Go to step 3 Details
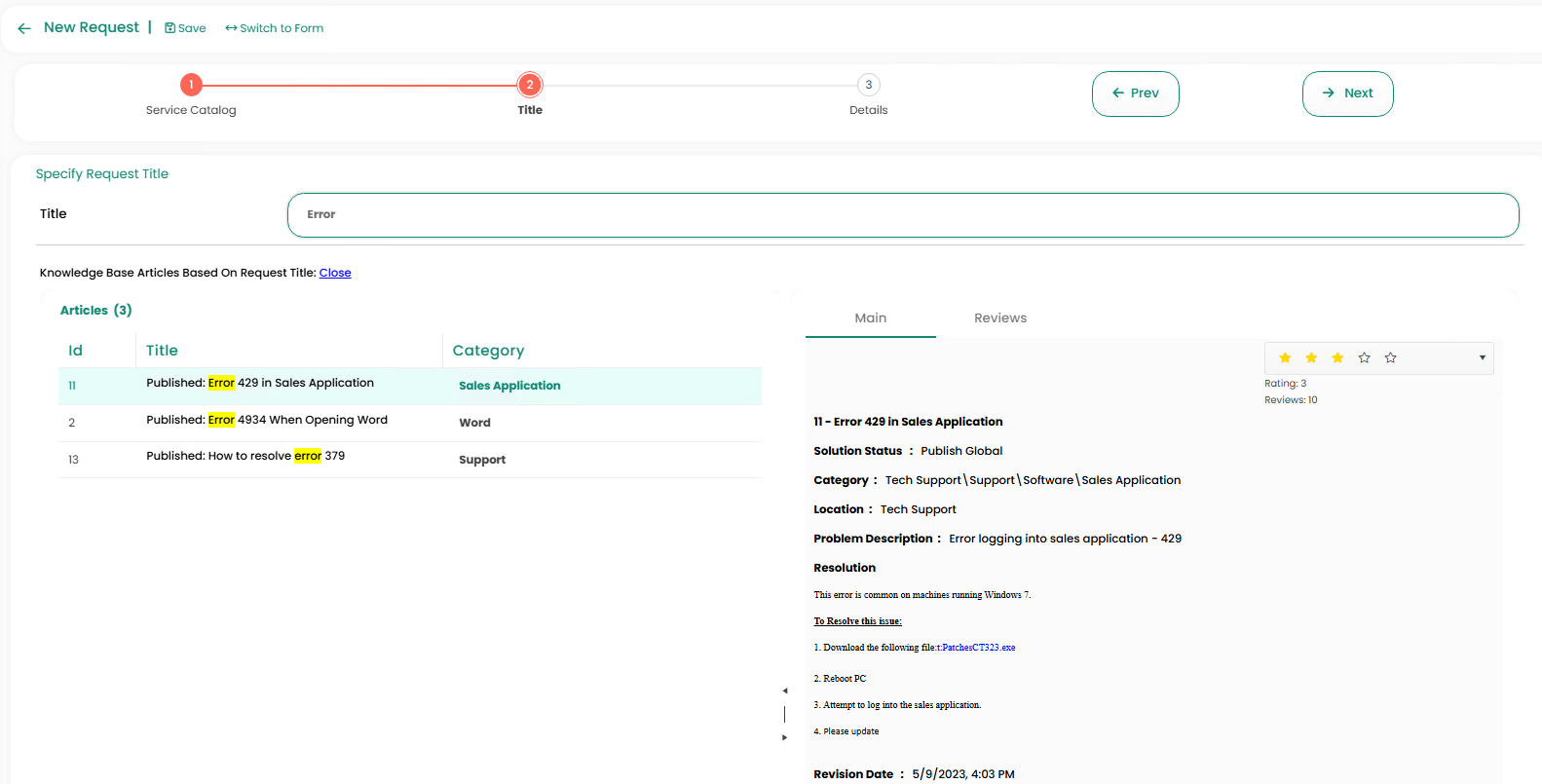 (x=868, y=86)
